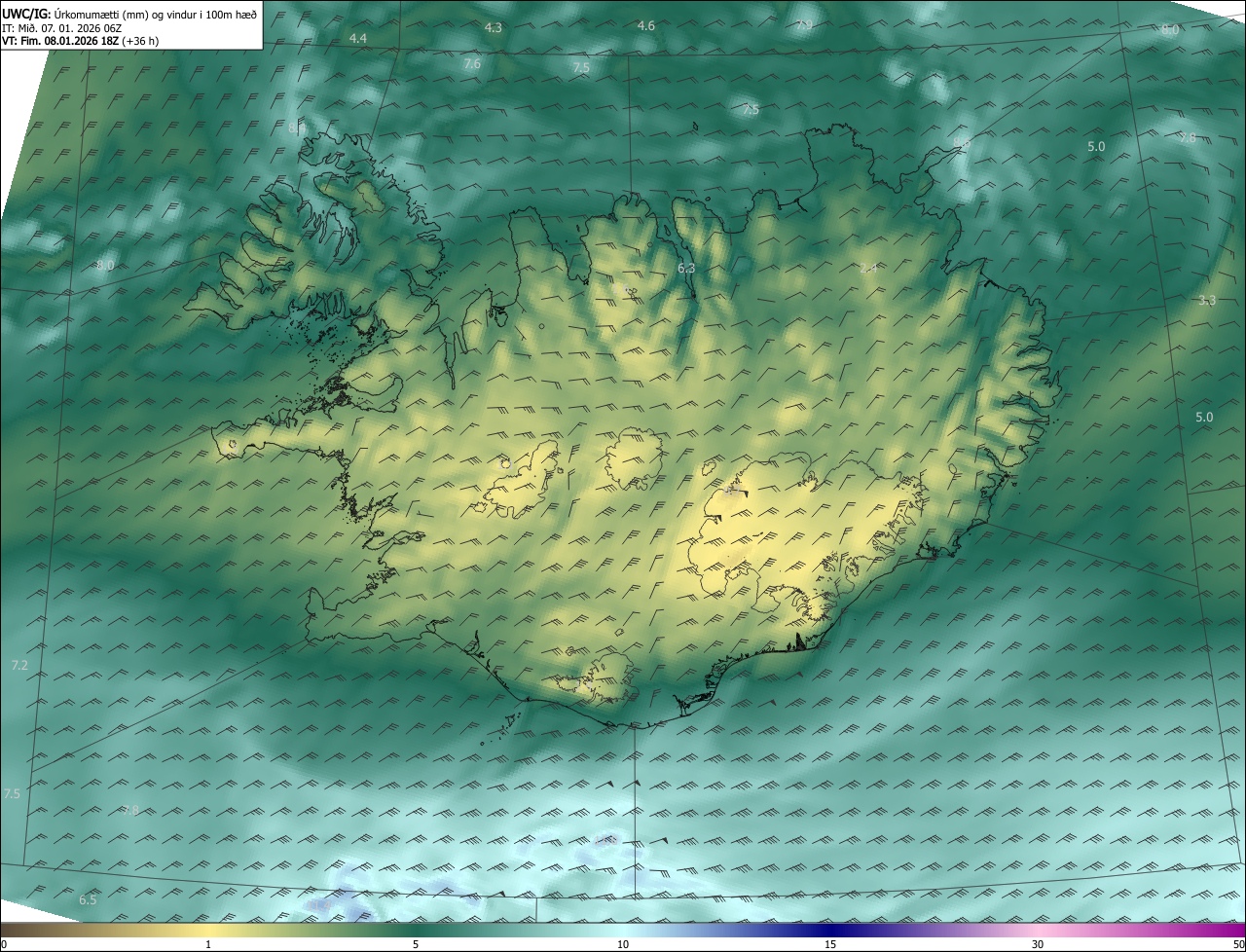Click the title 'Úrkomumætti (mm) og vindur í 100m hæð'

pyautogui.click(x=157, y=13)
